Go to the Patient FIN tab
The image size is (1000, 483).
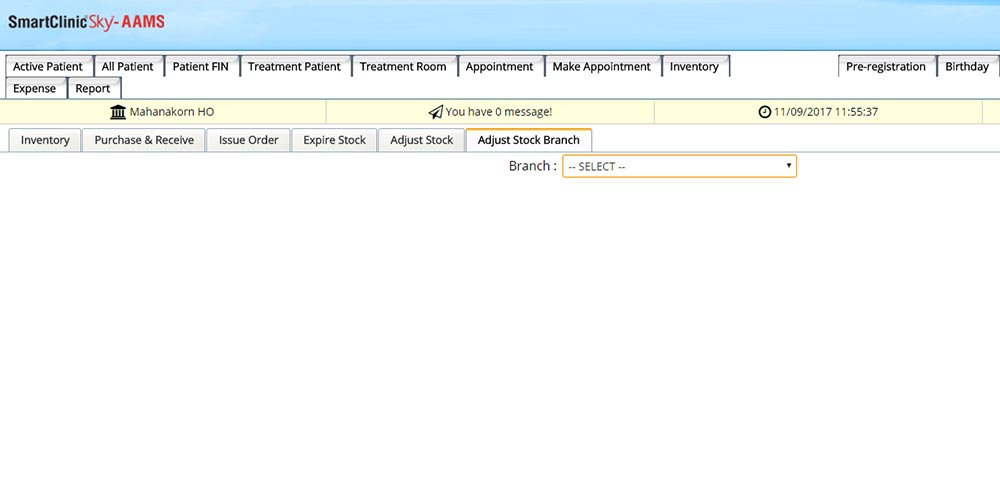pos(200,67)
